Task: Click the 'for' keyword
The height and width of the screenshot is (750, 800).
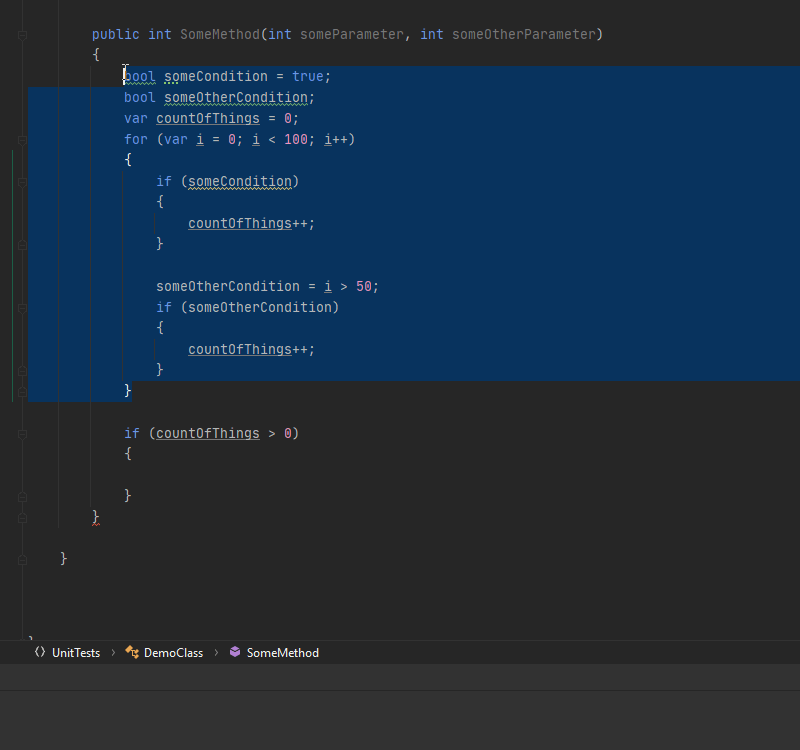Action: click(136, 139)
